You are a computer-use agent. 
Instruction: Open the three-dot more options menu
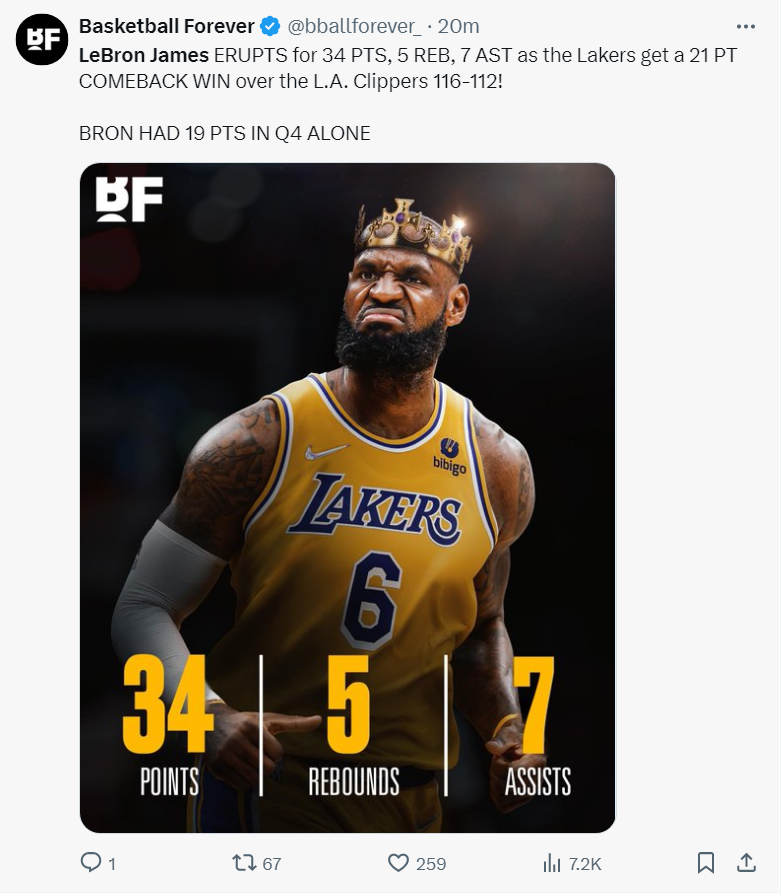point(746,27)
